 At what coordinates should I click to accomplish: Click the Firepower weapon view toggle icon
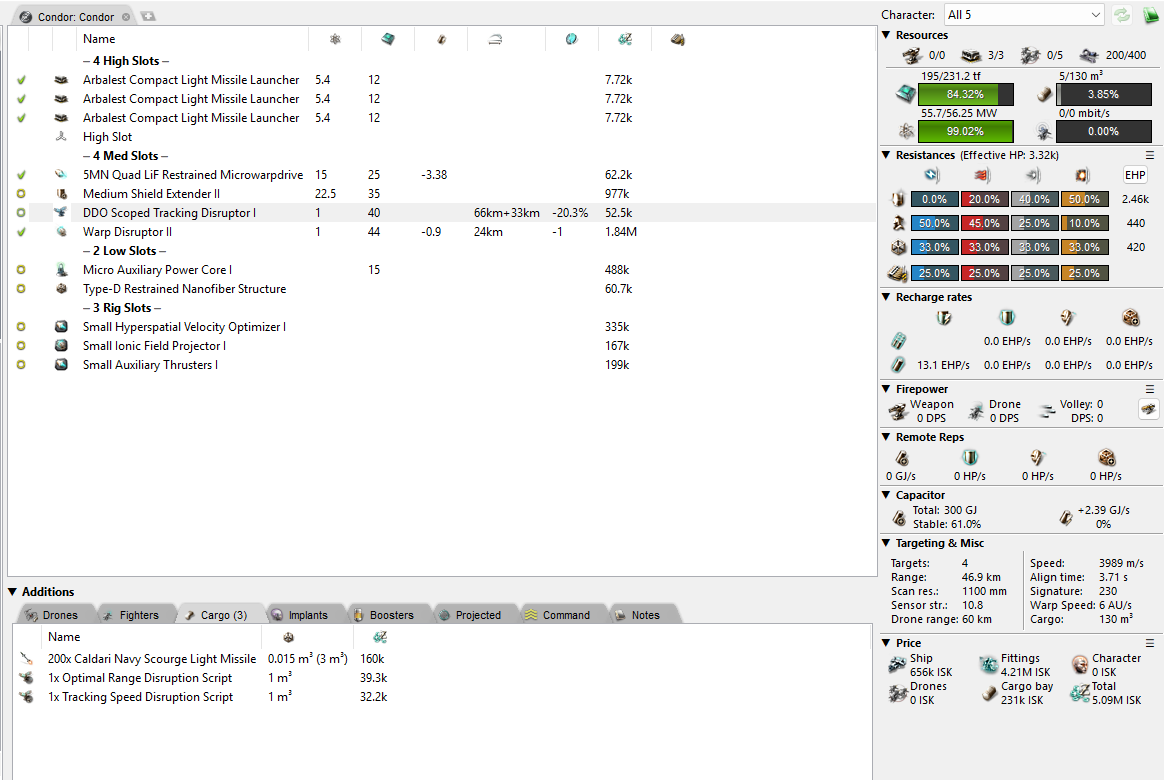coord(1148,409)
